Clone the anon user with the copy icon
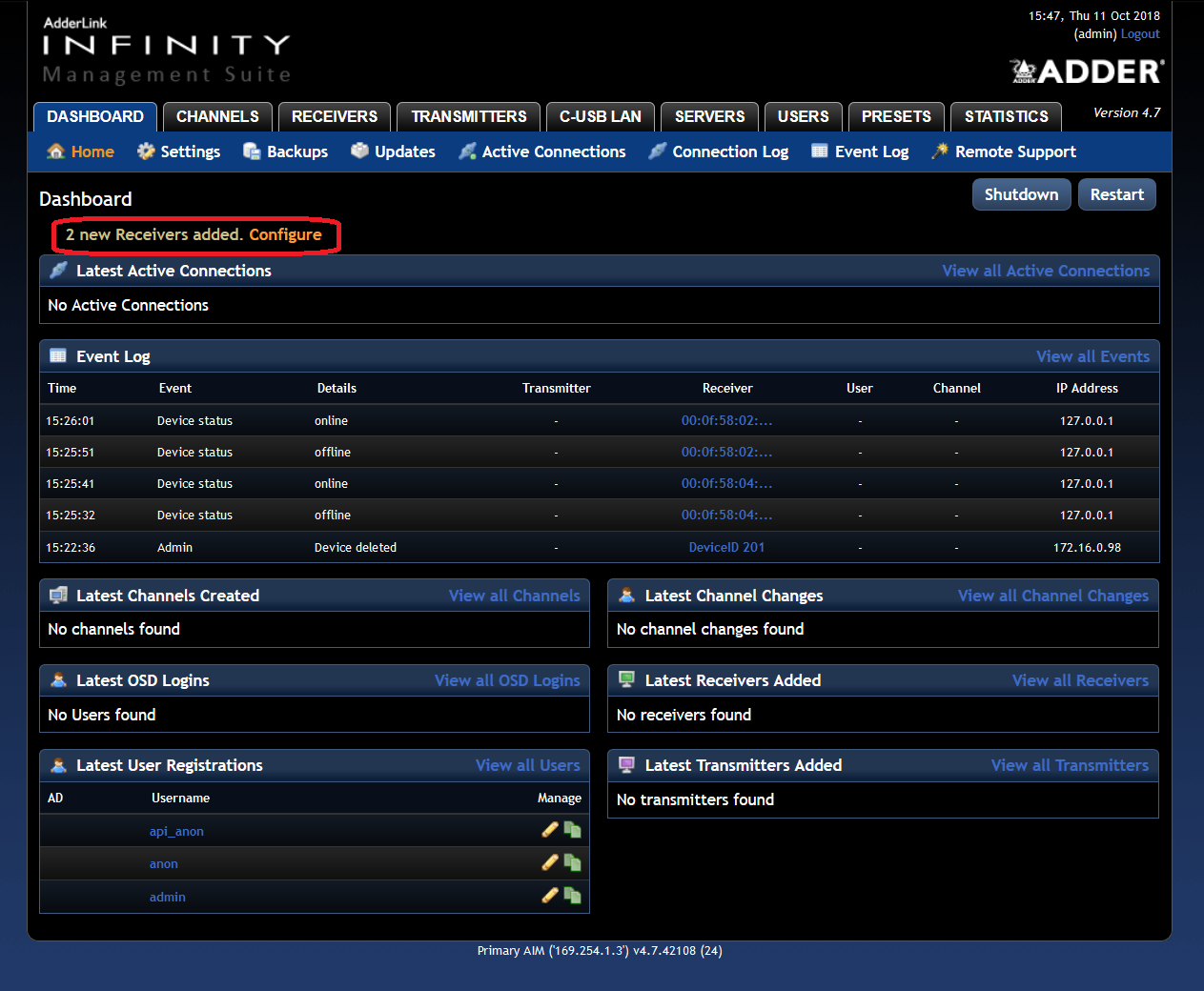1204x991 pixels. click(x=572, y=862)
